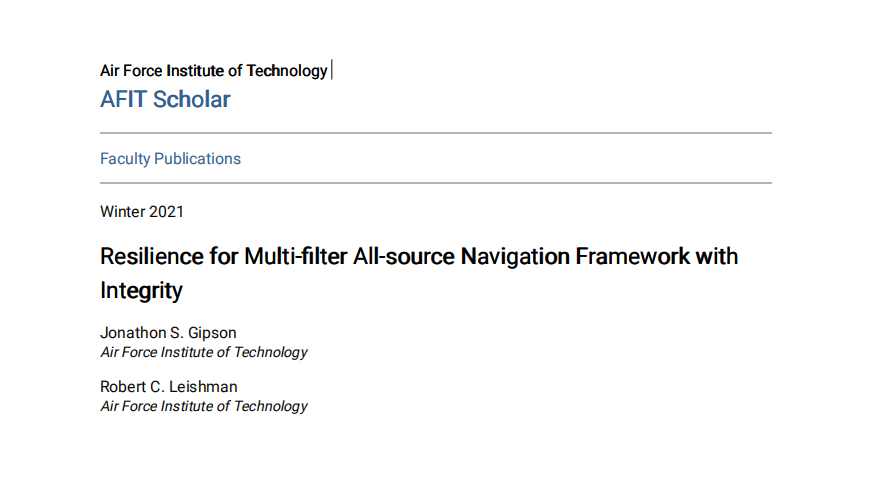Click the divider line above Faculty Publications

436,133
